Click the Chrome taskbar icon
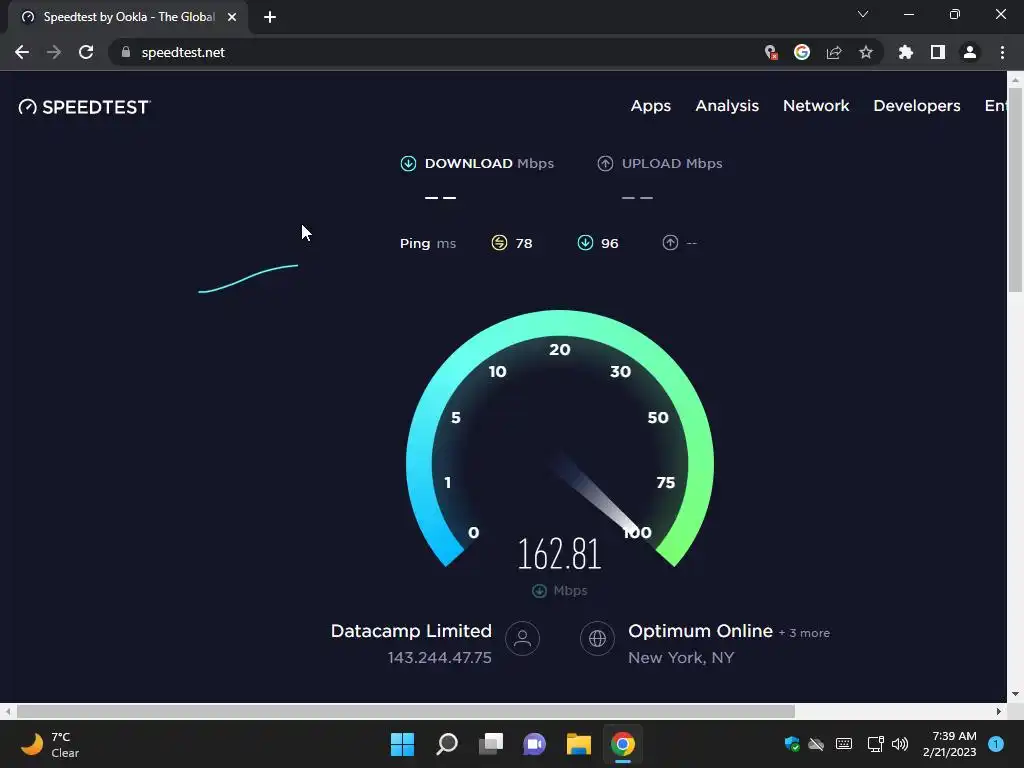This screenshot has width=1024, height=768. tap(622, 744)
